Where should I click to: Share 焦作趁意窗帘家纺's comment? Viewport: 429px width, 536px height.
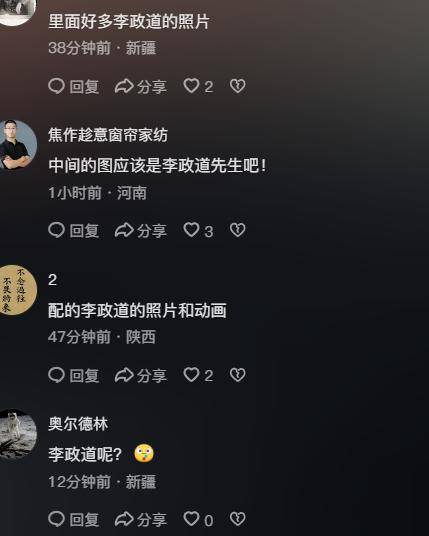[x=140, y=230]
